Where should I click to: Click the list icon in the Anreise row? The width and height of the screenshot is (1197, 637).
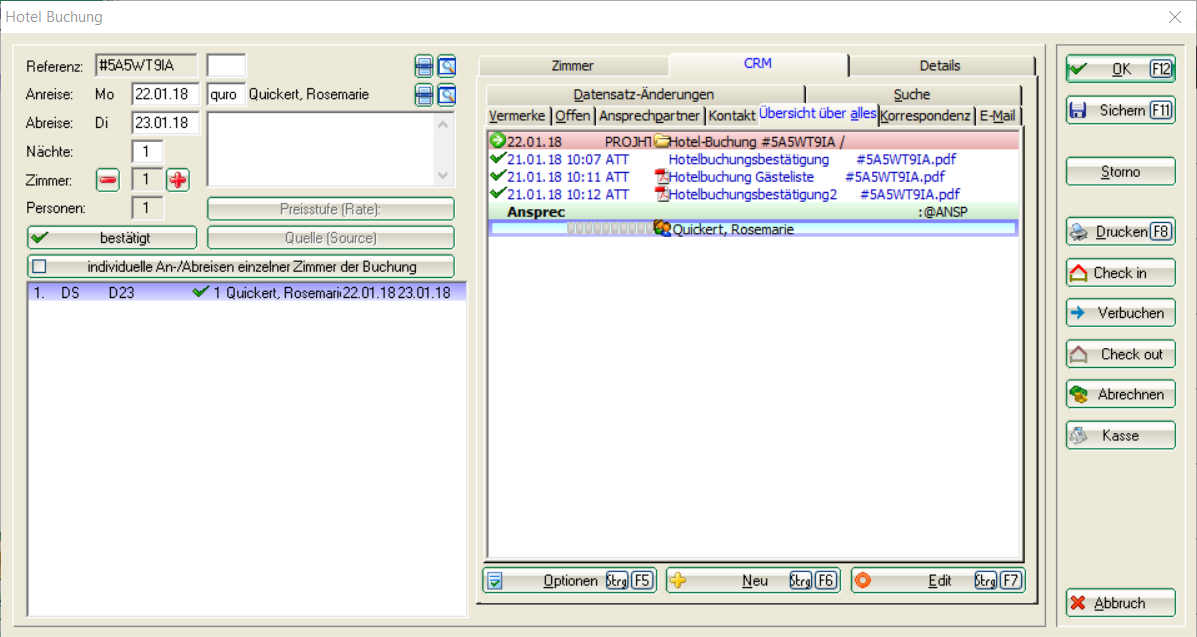[x=424, y=95]
